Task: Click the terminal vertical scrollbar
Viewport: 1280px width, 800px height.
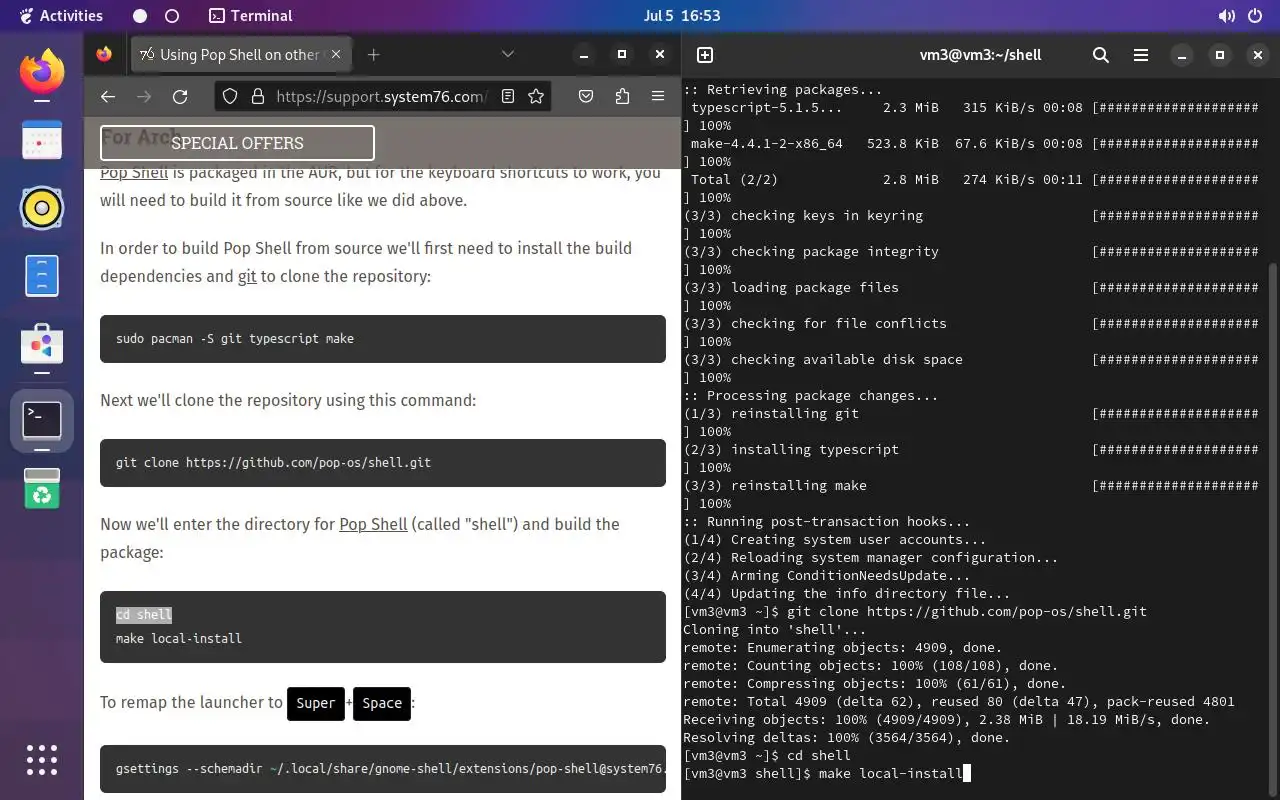Action: (x=1273, y=530)
